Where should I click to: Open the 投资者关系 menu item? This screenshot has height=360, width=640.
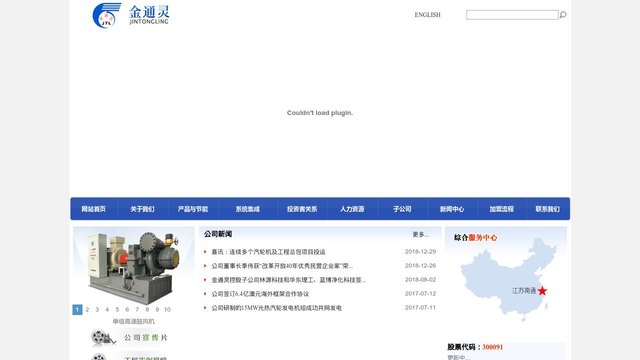(302, 209)
